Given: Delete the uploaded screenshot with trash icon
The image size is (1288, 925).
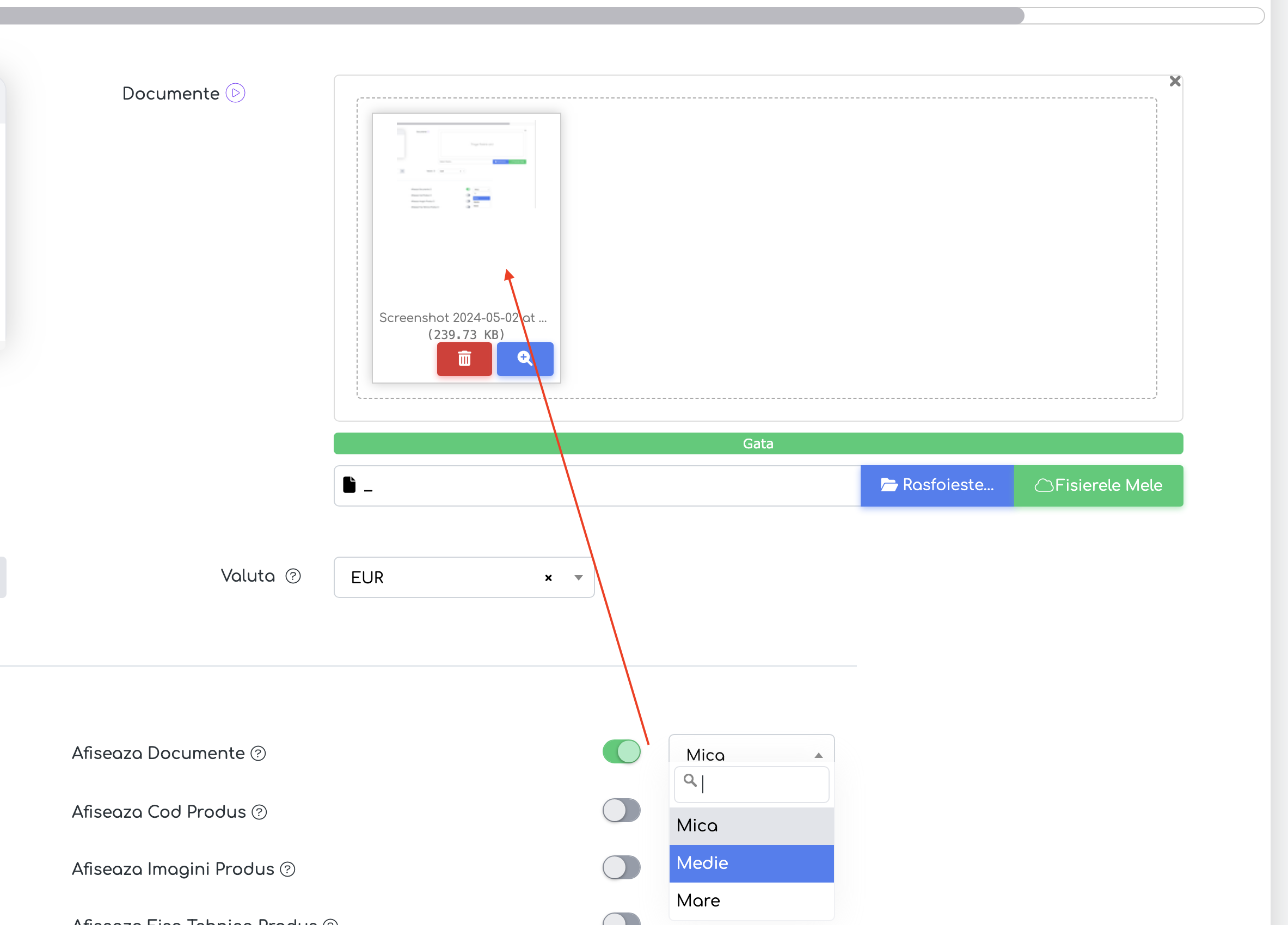Looking at the screenshot, I should coord(464,359).
